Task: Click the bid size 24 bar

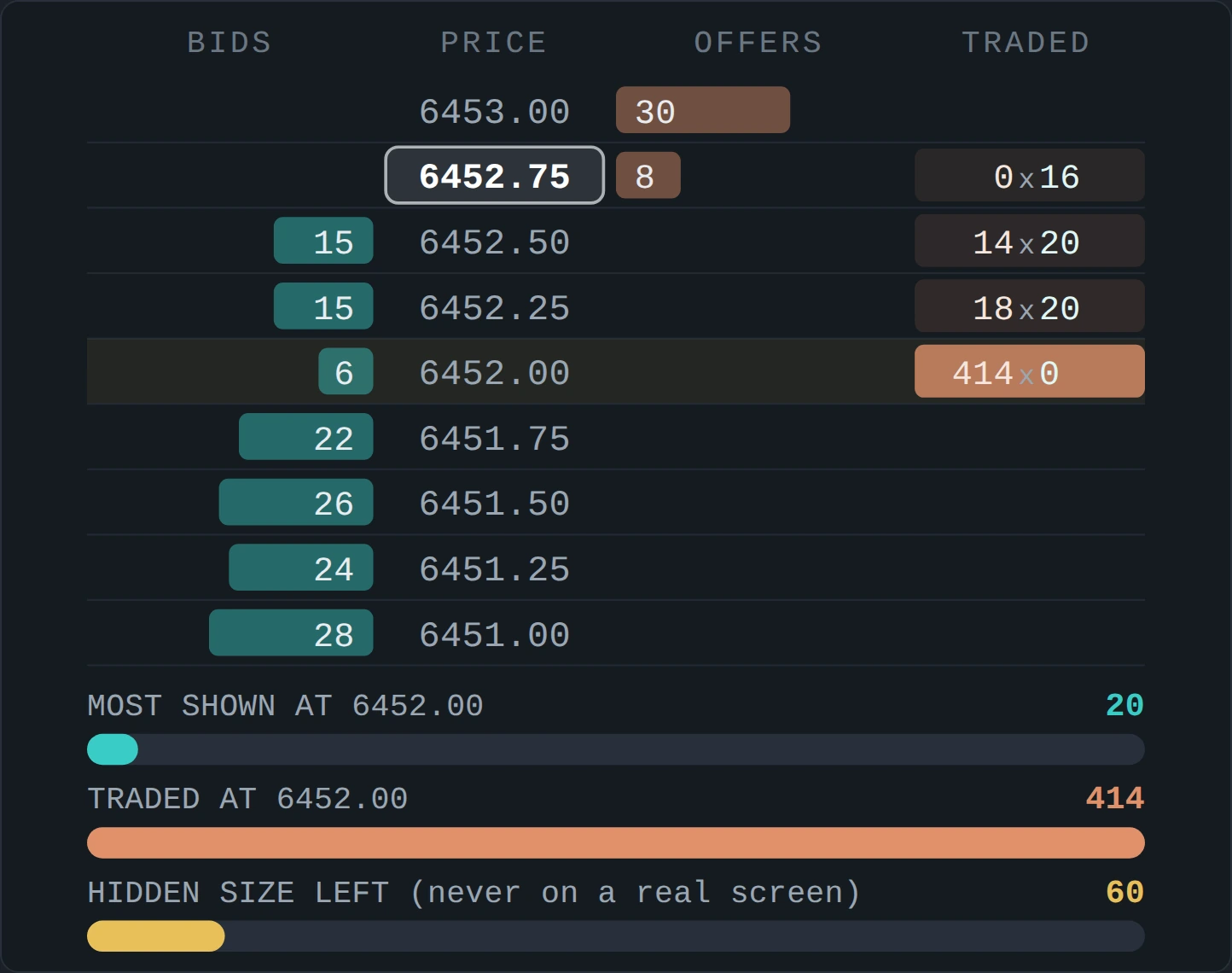Action: pyautogui.click(x=301, y=568)
